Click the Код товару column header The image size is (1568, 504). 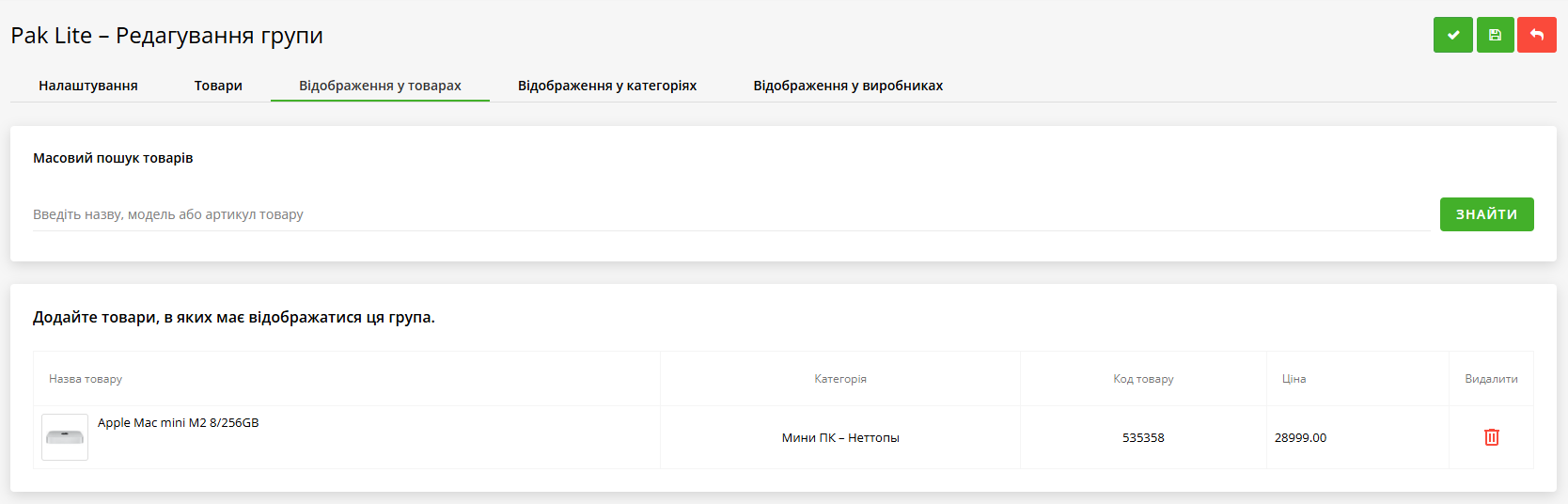pyautogui.click(x=1143, y=379)
